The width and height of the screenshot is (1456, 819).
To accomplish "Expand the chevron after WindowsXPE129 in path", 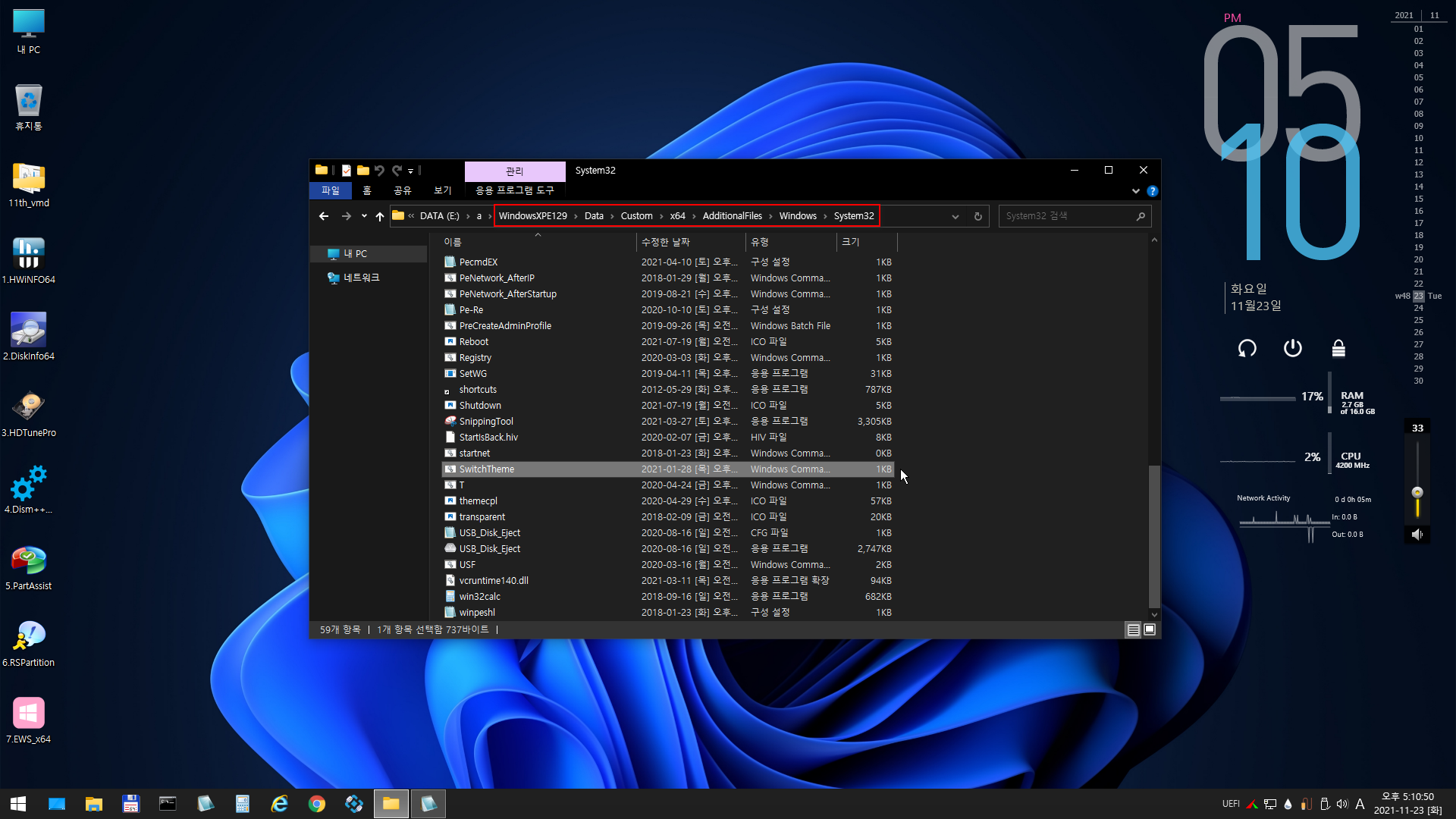I will (576, 216).
